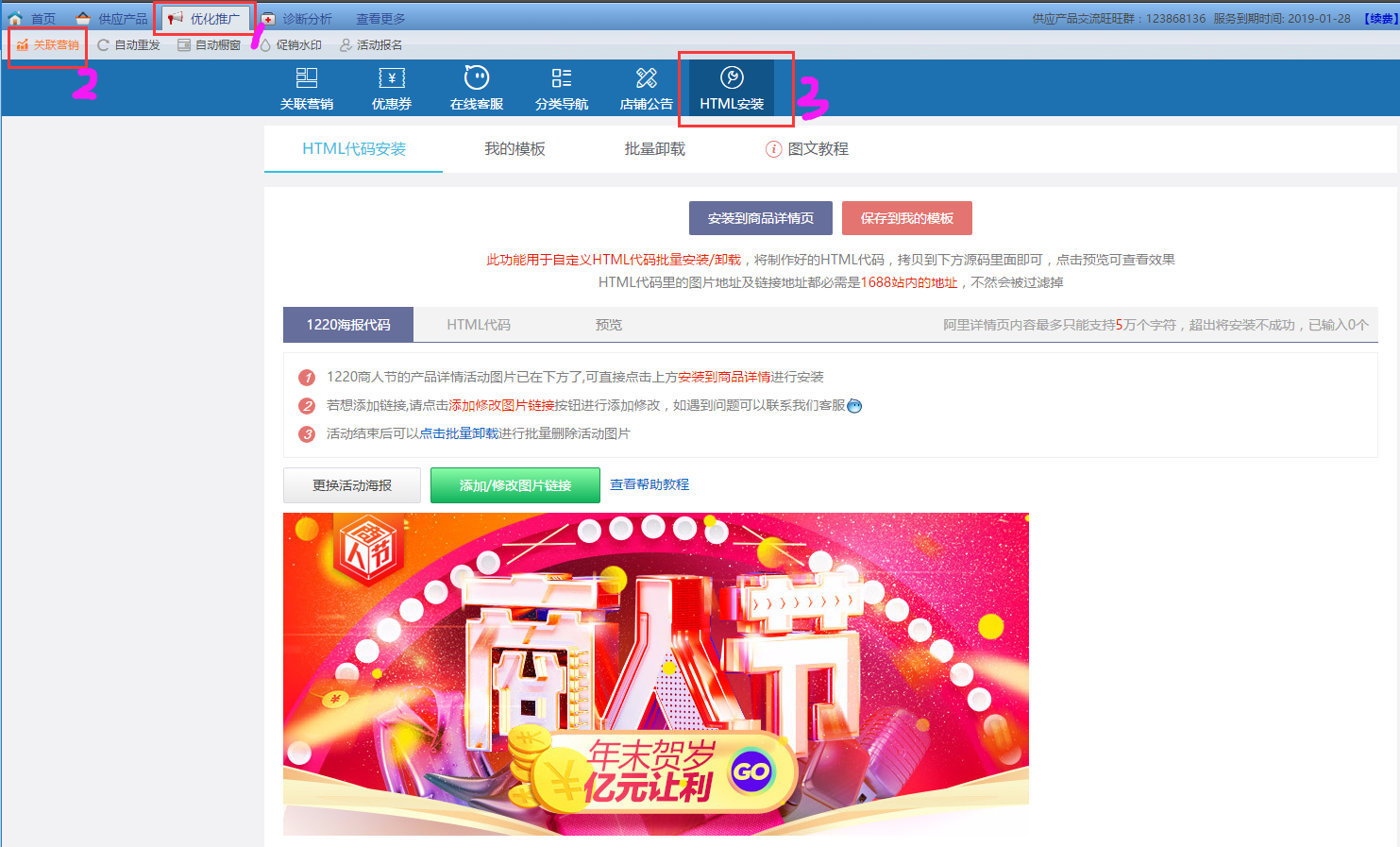1400x847 pixels.
Task: Click the 供应产品交流旺旺群 text
Action: (x=1119, y=19)
